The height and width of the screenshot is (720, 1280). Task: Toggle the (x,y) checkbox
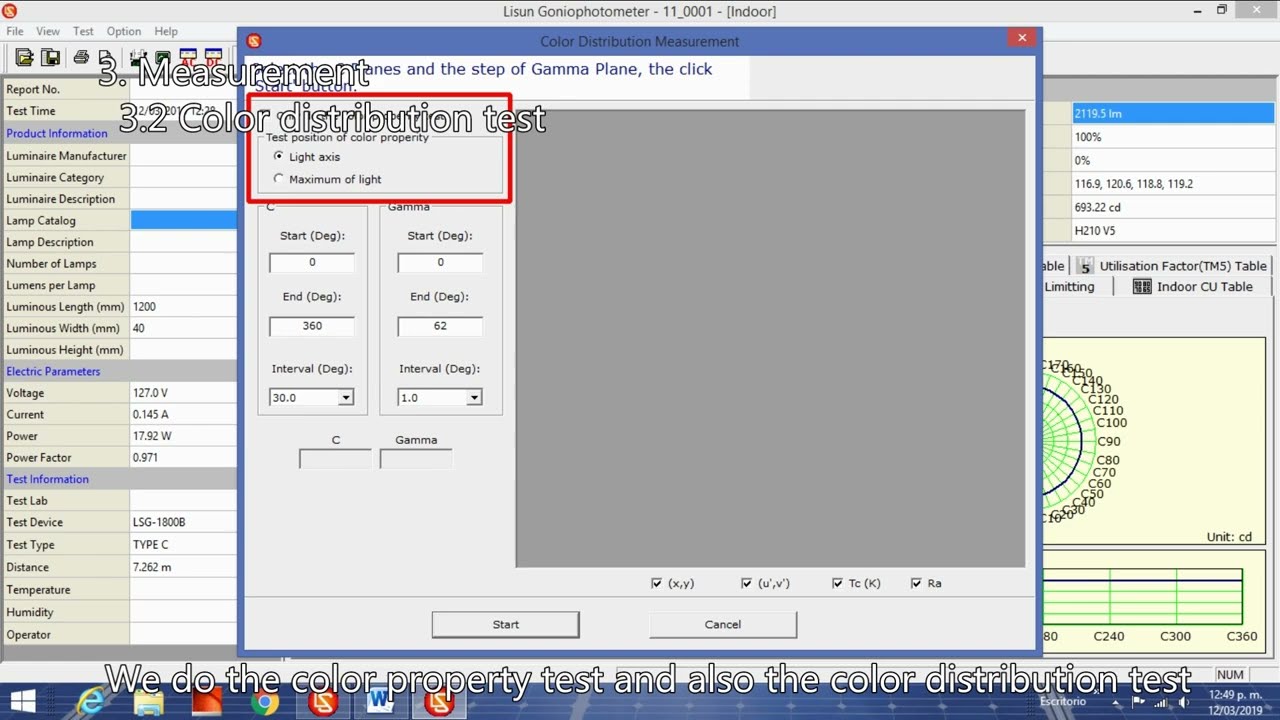[x=656, y=583]
